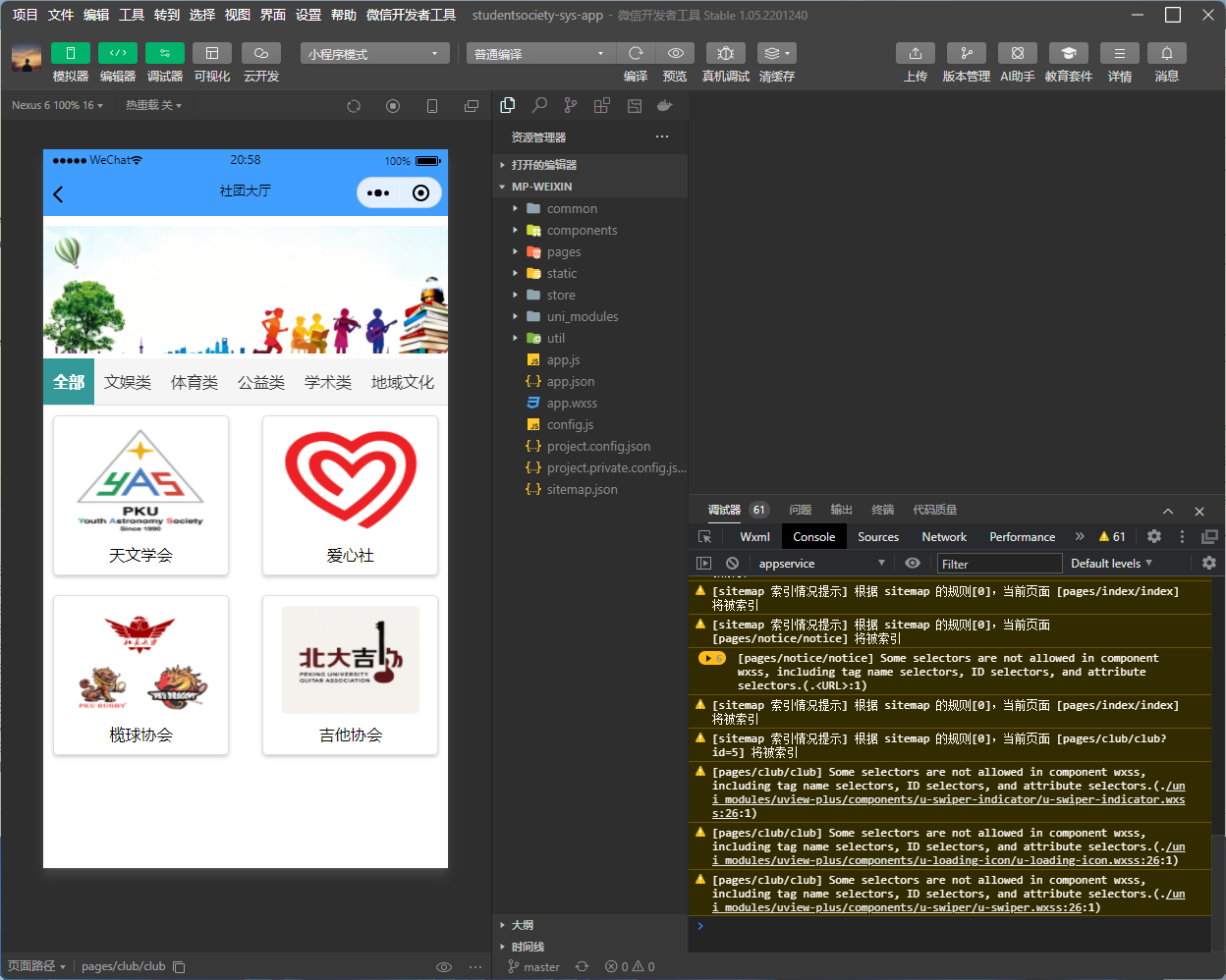
Task: Click the element inspector picker icon
Action: [704, 537]
